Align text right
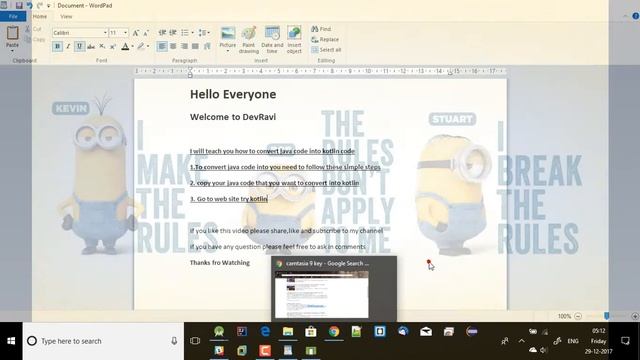Image resolution: width=640 pixels, height=360 pixels. click(x=184, y=47)
